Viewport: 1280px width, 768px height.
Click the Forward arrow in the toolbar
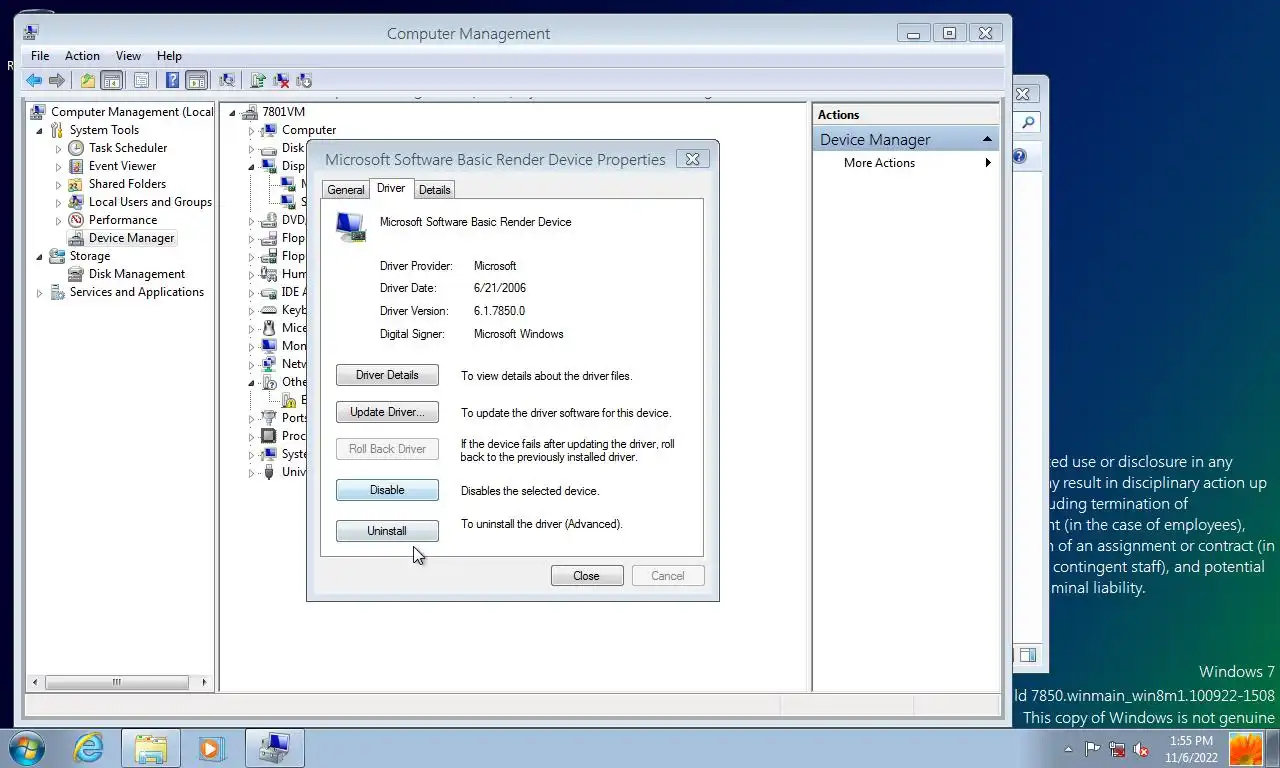pyautogui.click(x=57, y=80)
